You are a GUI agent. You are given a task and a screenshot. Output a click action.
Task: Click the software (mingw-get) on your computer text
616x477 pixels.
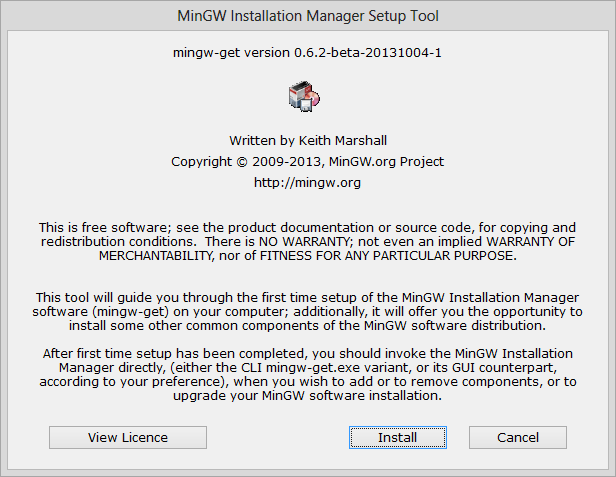tap(160, 312)
